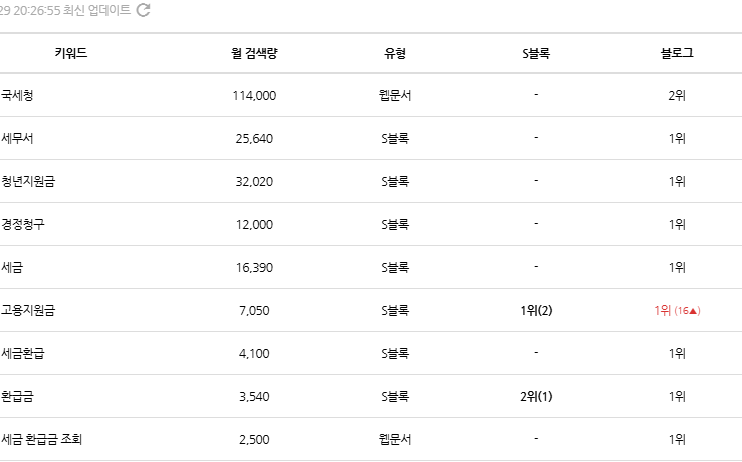Sort by the 키워드 column header
This screenshot has width=742, height=462.
click(70, 53)
